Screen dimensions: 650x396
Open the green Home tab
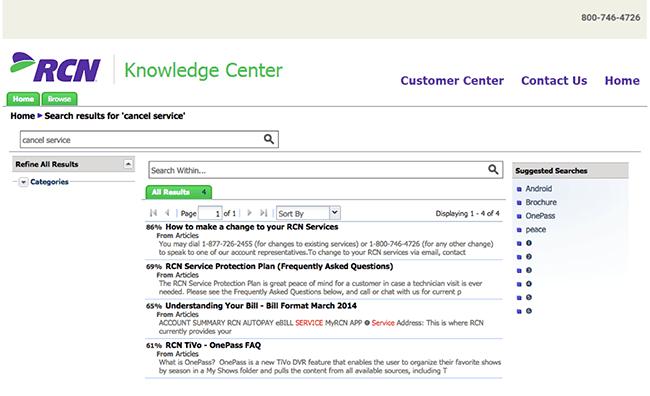pos(23,99)
